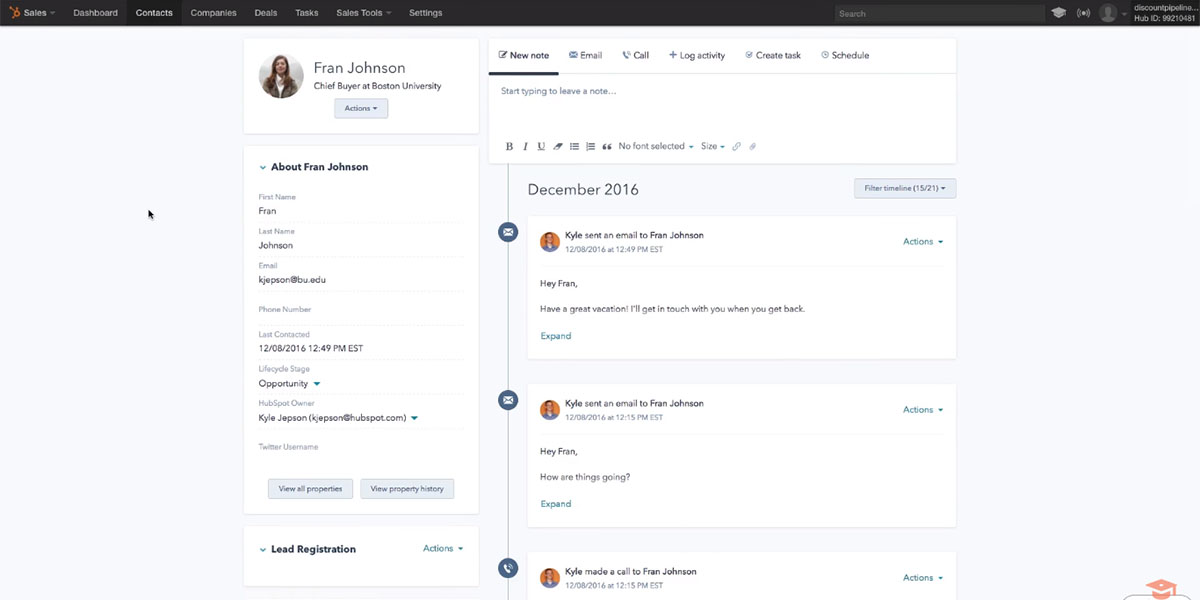Insert a bulleted list in note
1200x600 pixels.
(574, 146)
